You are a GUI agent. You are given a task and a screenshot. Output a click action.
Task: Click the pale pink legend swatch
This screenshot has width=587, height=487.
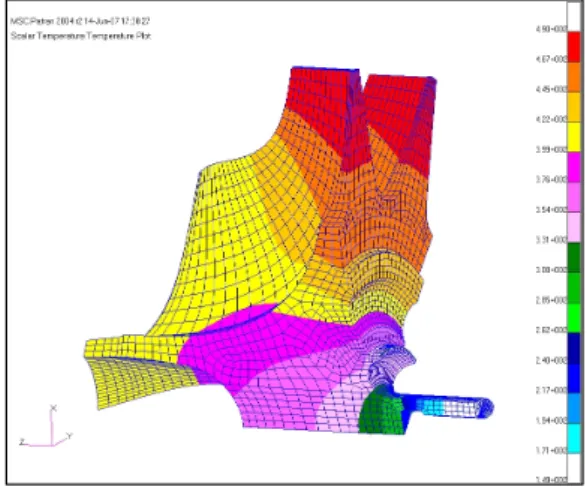coord(574,228)
